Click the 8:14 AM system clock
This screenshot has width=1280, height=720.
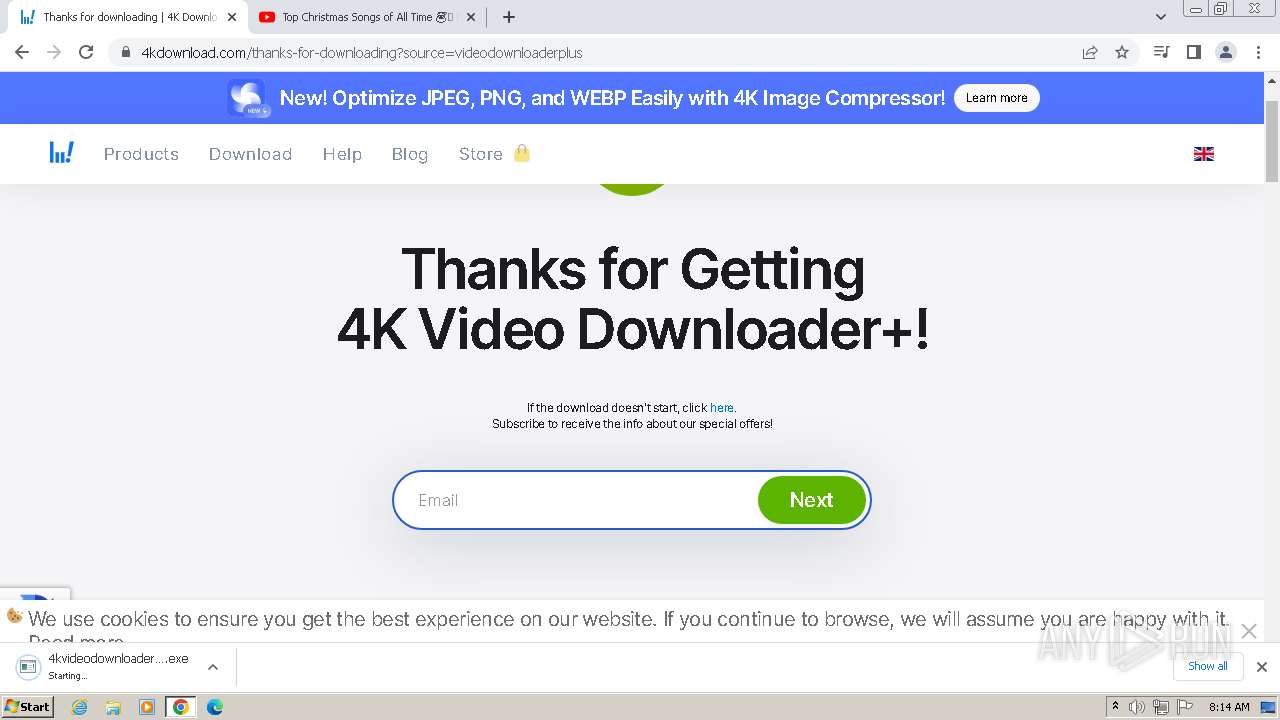[x=1229, y=707]
